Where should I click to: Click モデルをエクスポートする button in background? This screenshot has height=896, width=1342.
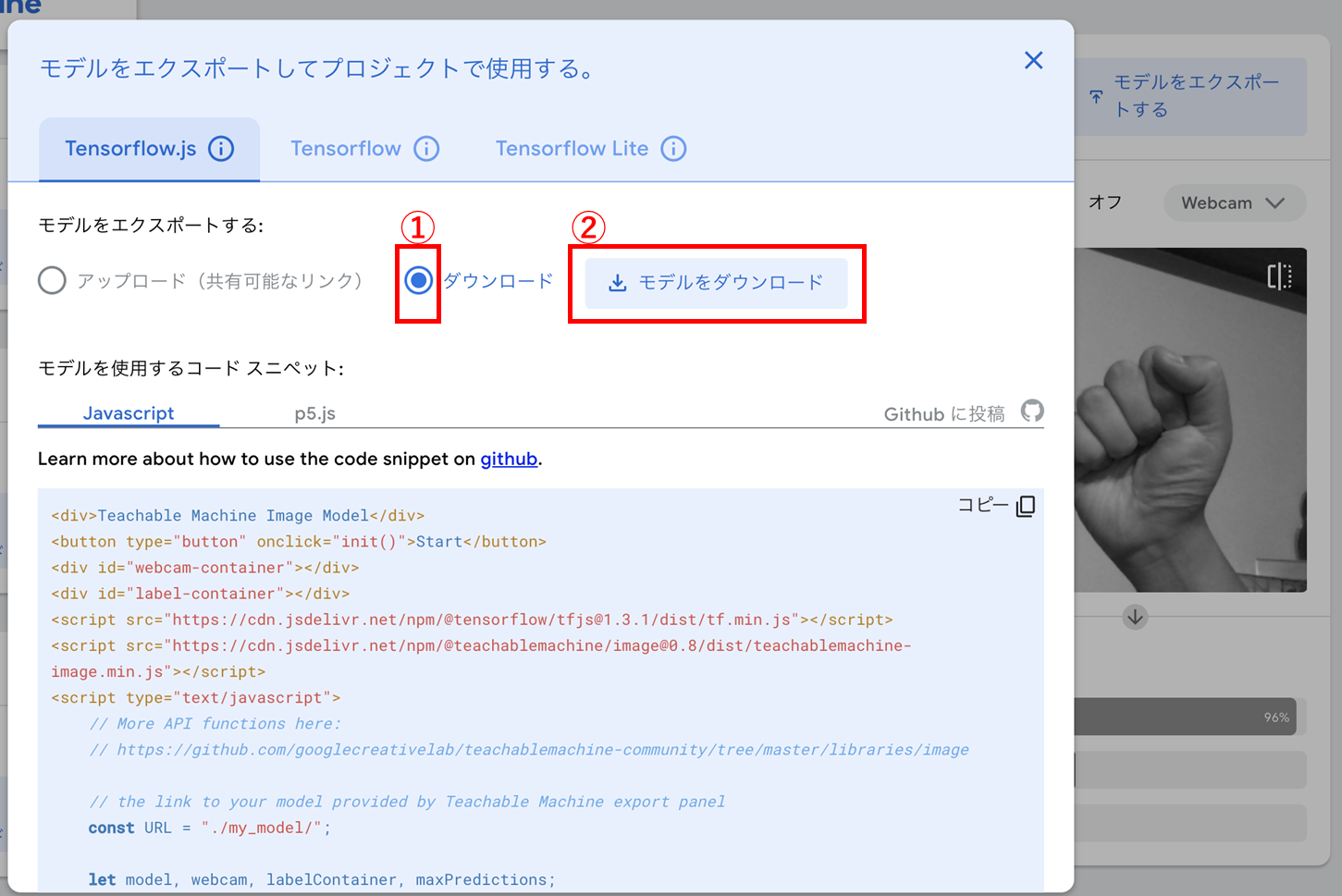[1191, 96]
